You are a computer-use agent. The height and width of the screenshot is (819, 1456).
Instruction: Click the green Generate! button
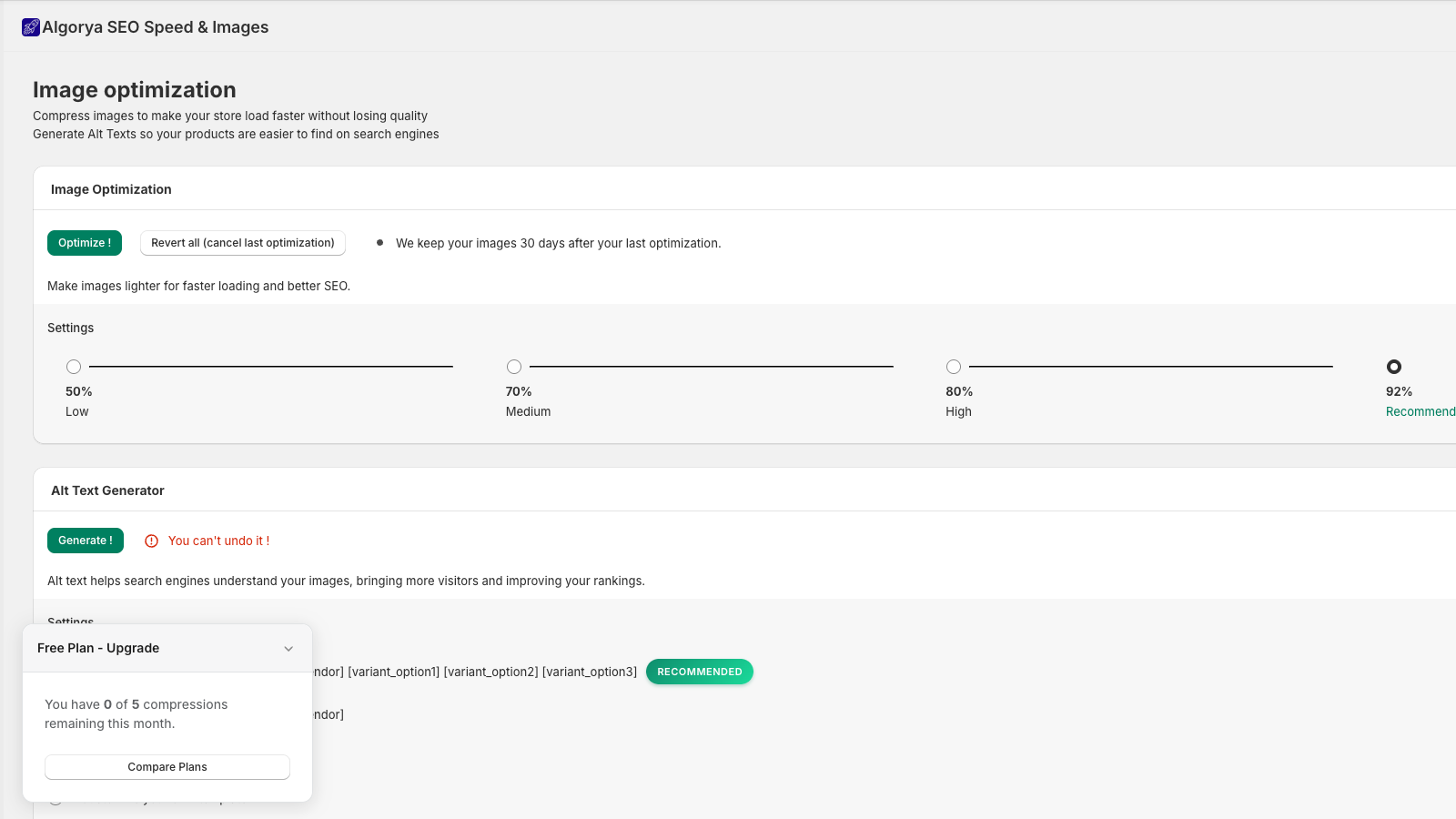tap(86, 541)
